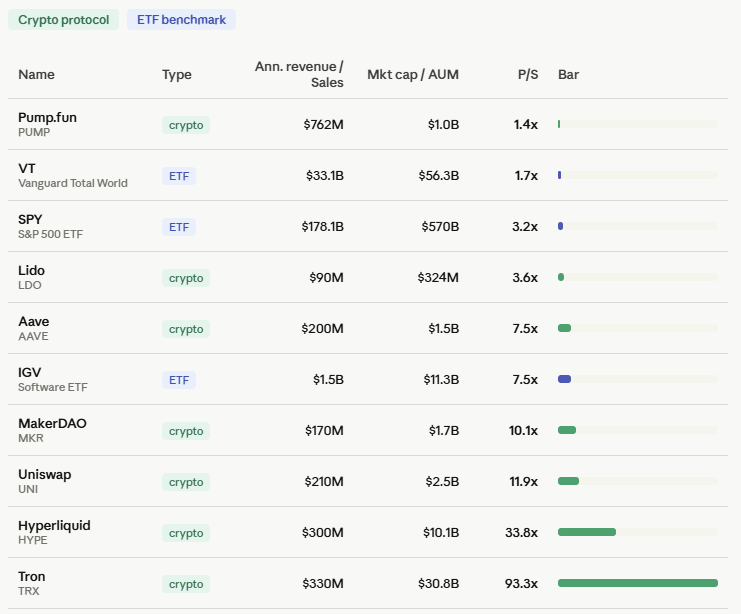Click the Tron row's full green bar

[x=638, y=583]
